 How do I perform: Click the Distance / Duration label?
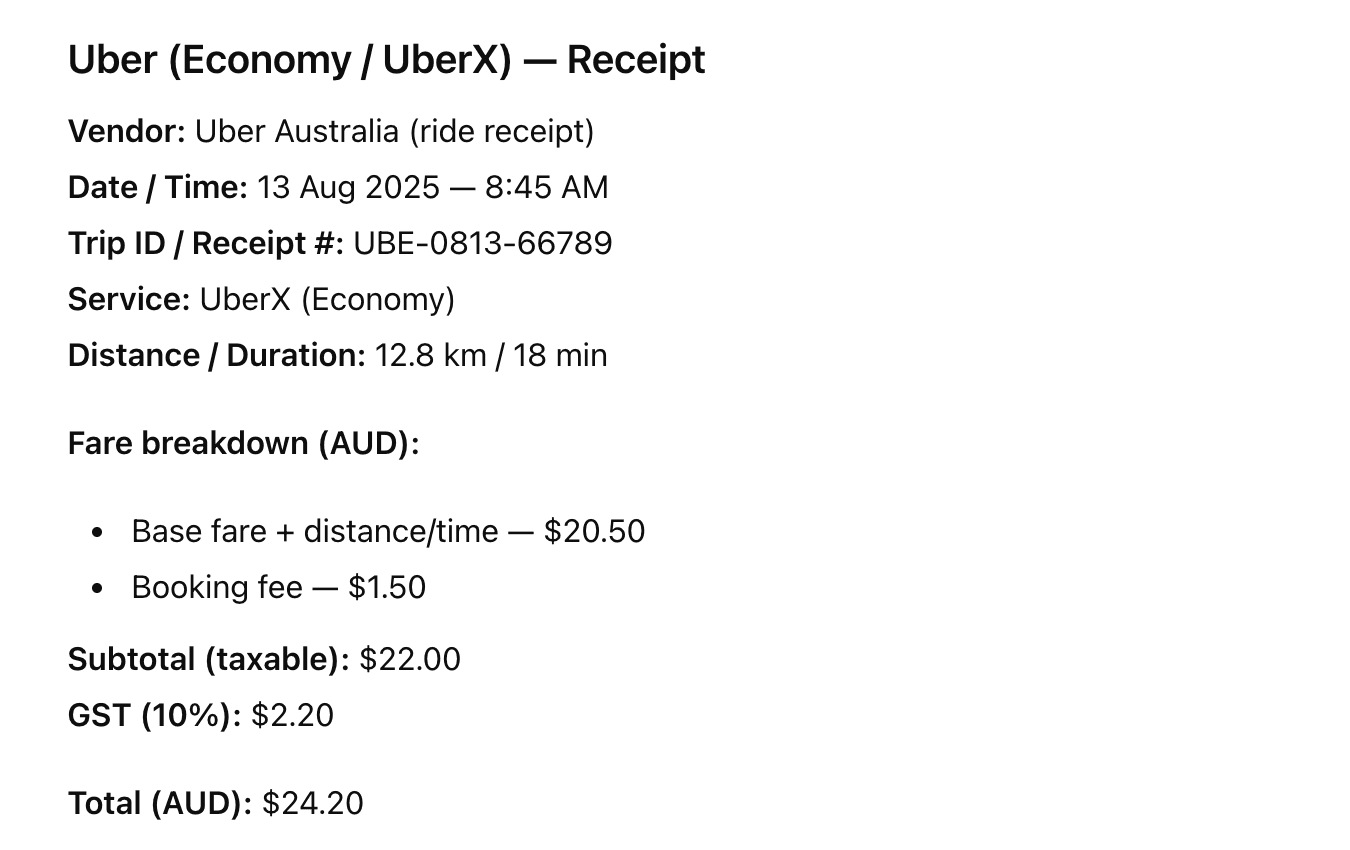click(x=216, y=355)
